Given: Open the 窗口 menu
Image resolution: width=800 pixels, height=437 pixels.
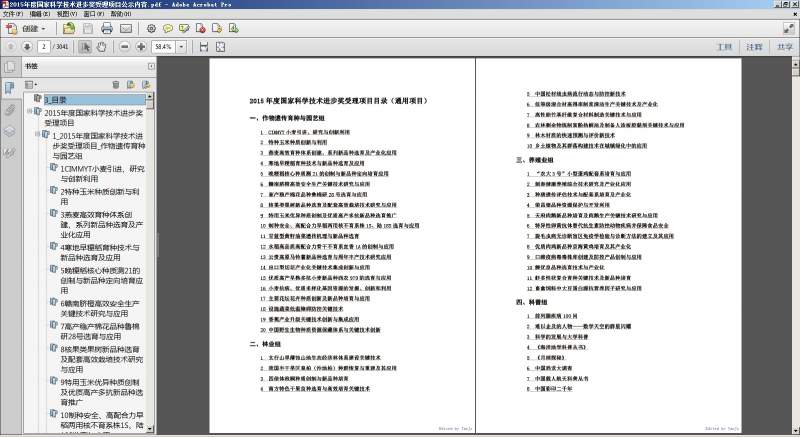Looking at the screenshot, I should [x=93, y=14].
